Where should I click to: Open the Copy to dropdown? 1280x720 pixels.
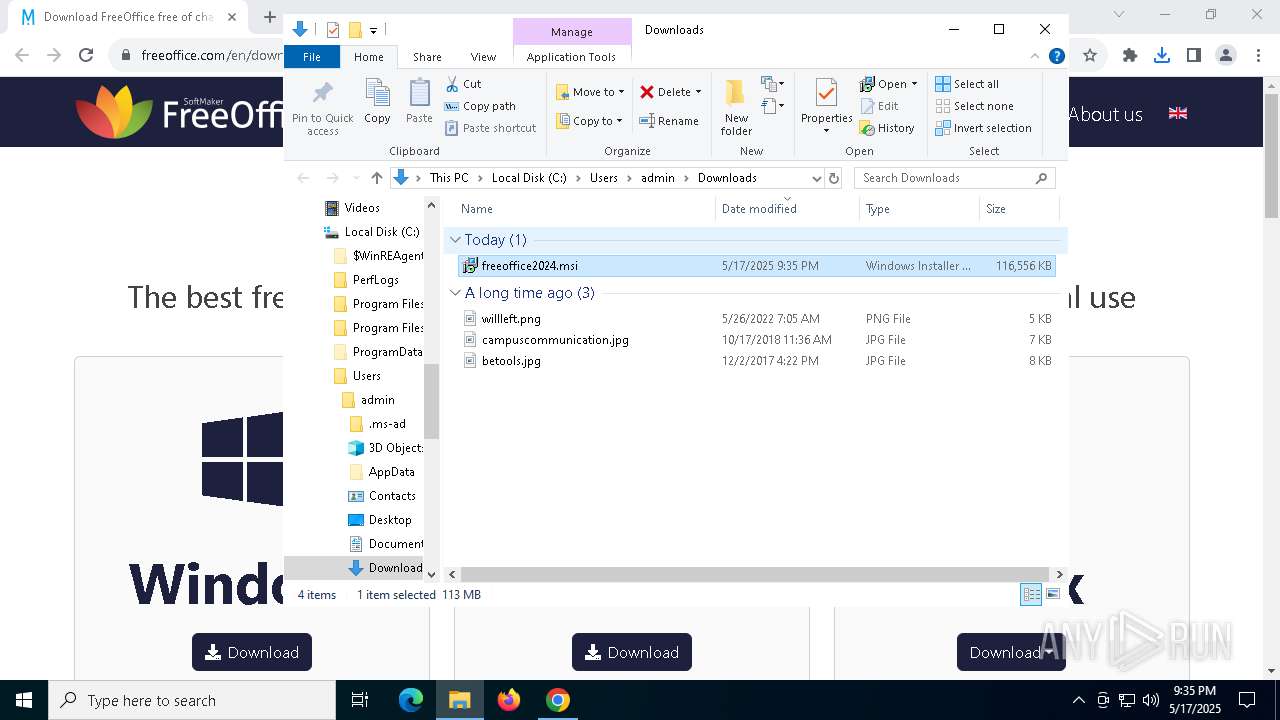tap(590, 121)
